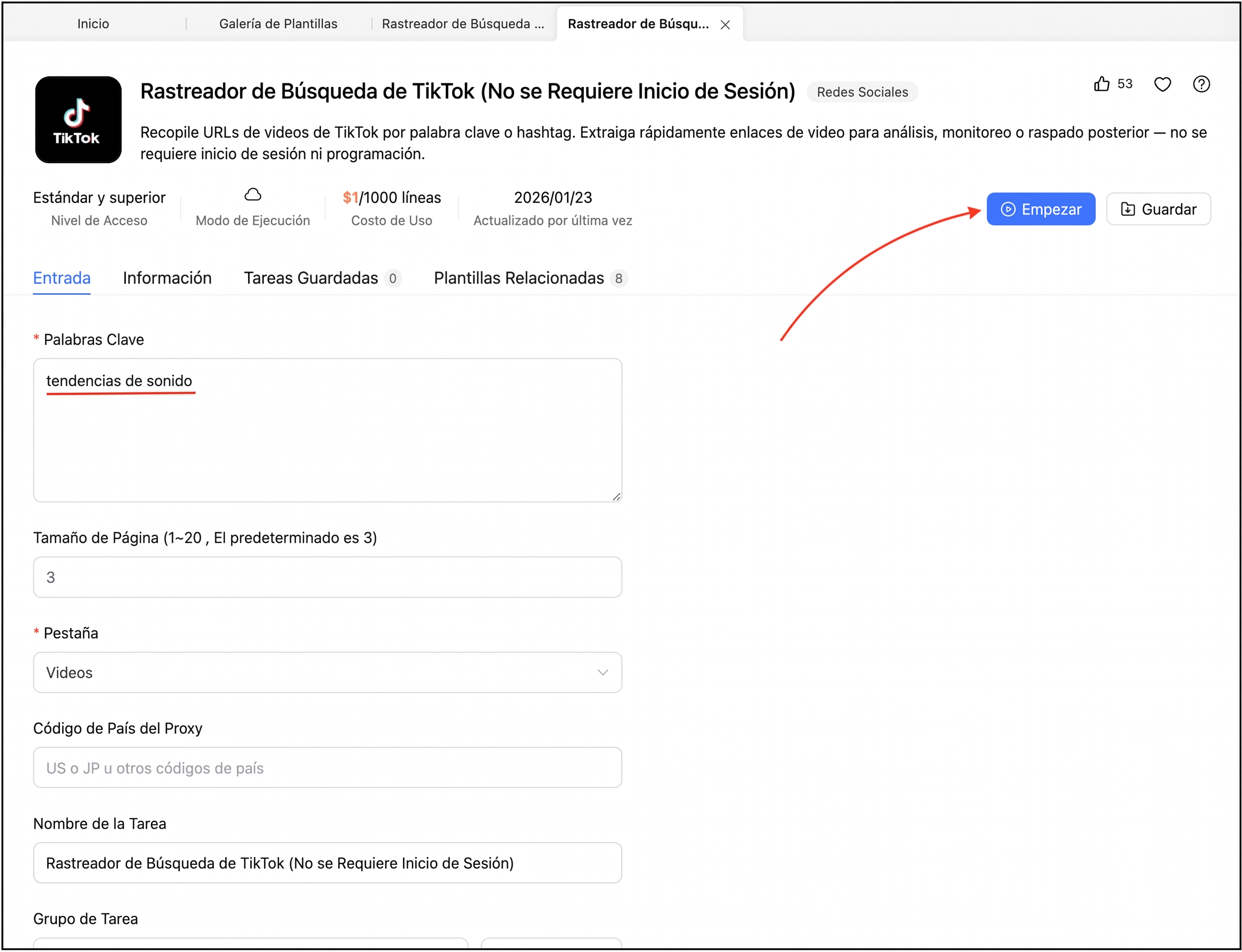Click the Estándar y superior access level
This screenshot has height=952, width=1242.
[x=99, y=197]
